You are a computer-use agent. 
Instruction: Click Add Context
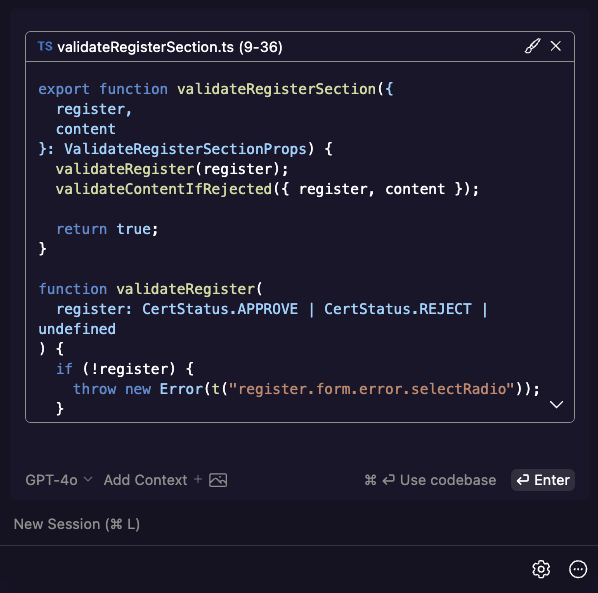click(145, 480)
